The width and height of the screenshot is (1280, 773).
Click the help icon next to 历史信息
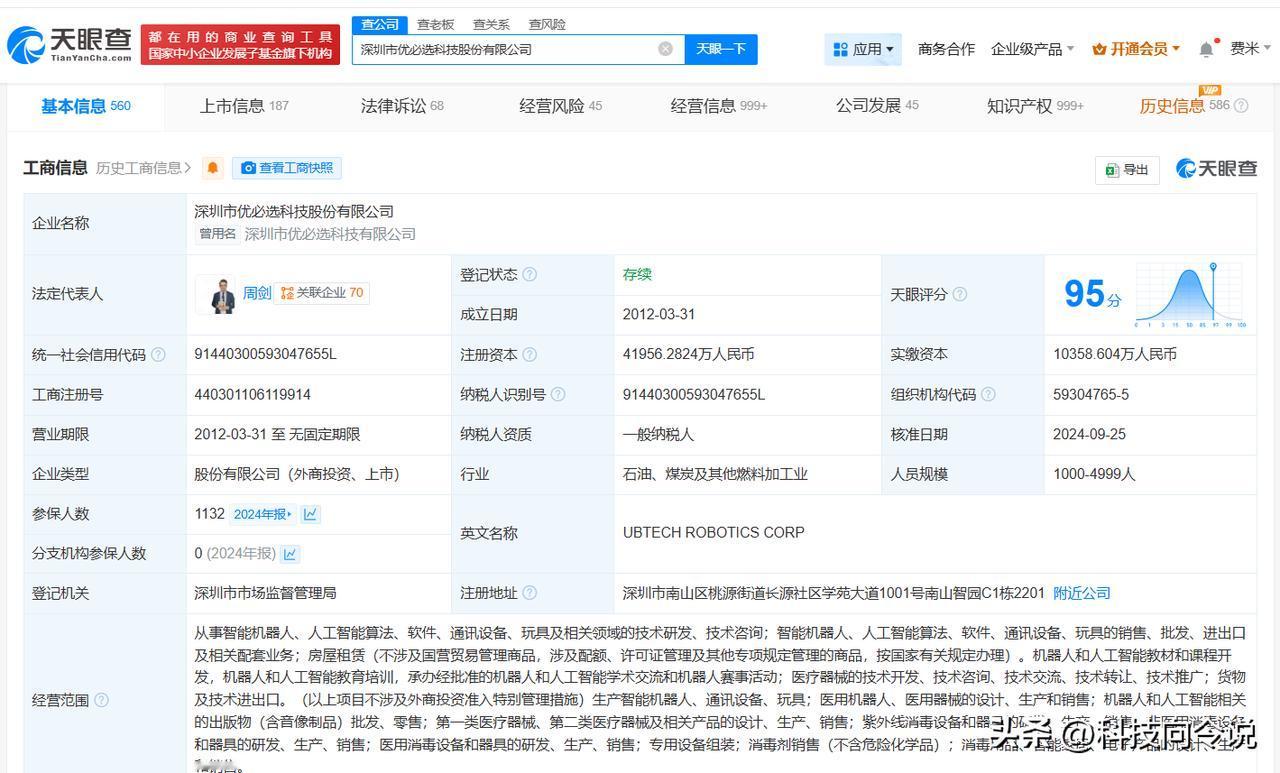(x=1241, y=106)
